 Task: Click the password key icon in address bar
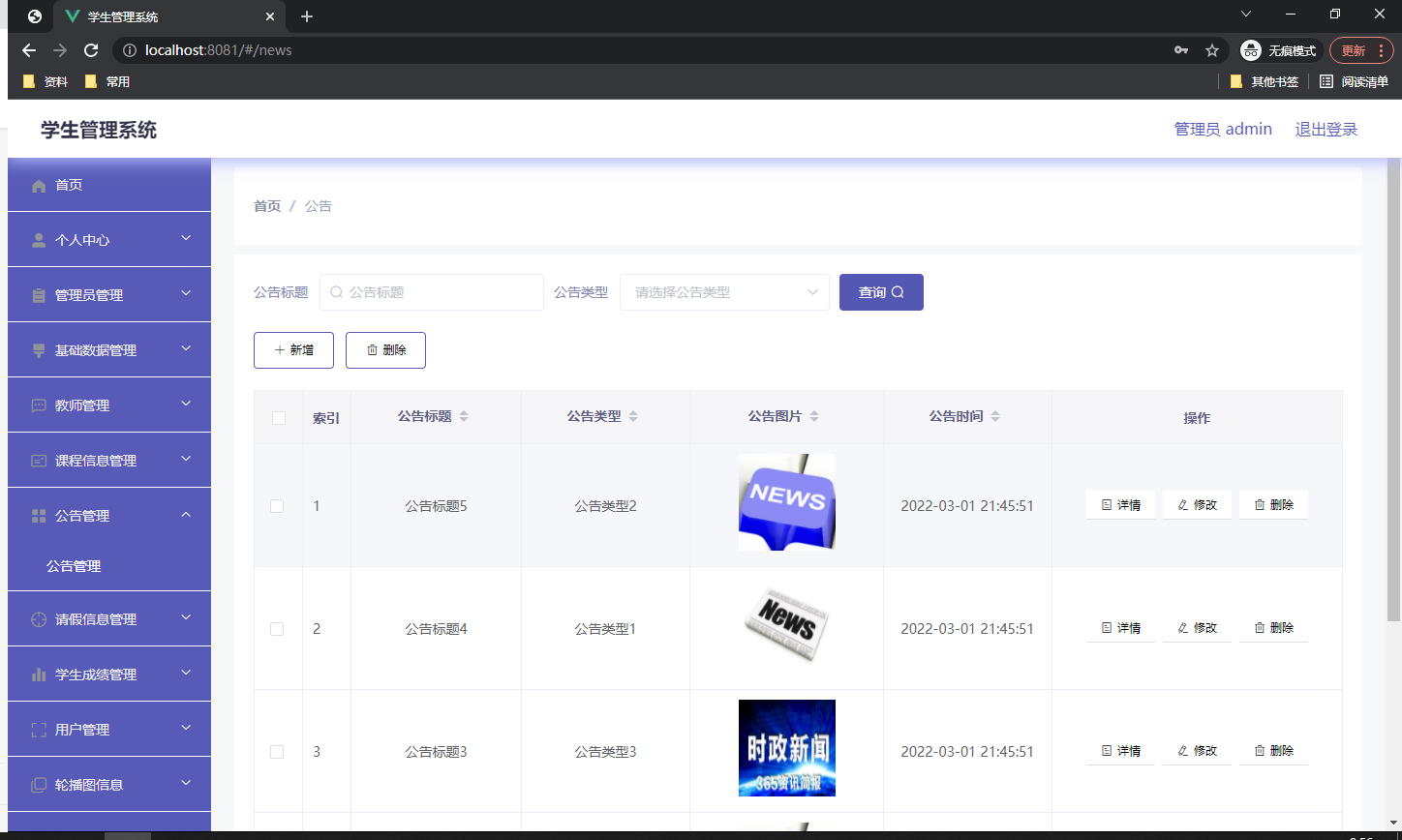click(x=1181, y=50)
